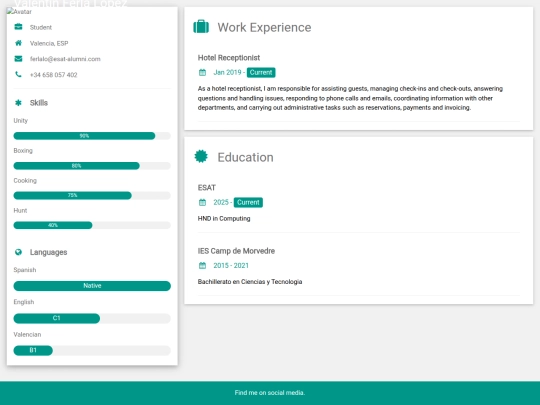Click the Unity 90% skill bar
This screenshot has width=540, height=405.
(x=92, y=136)
